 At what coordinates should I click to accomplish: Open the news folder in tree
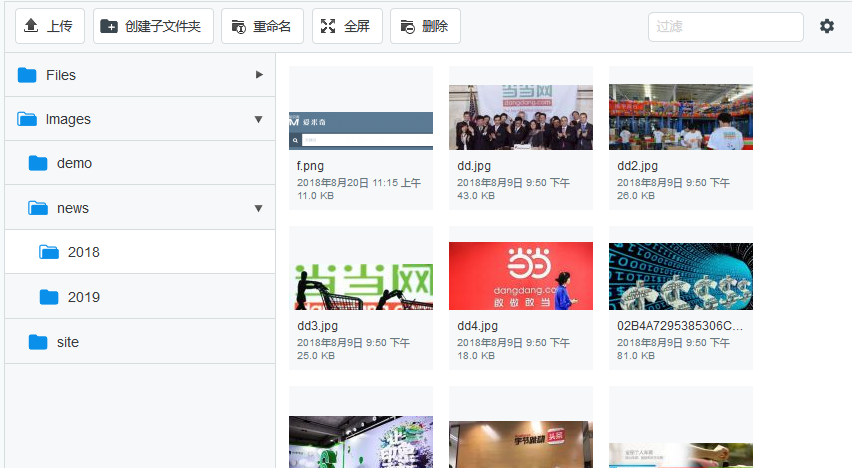tap(73, 208)
